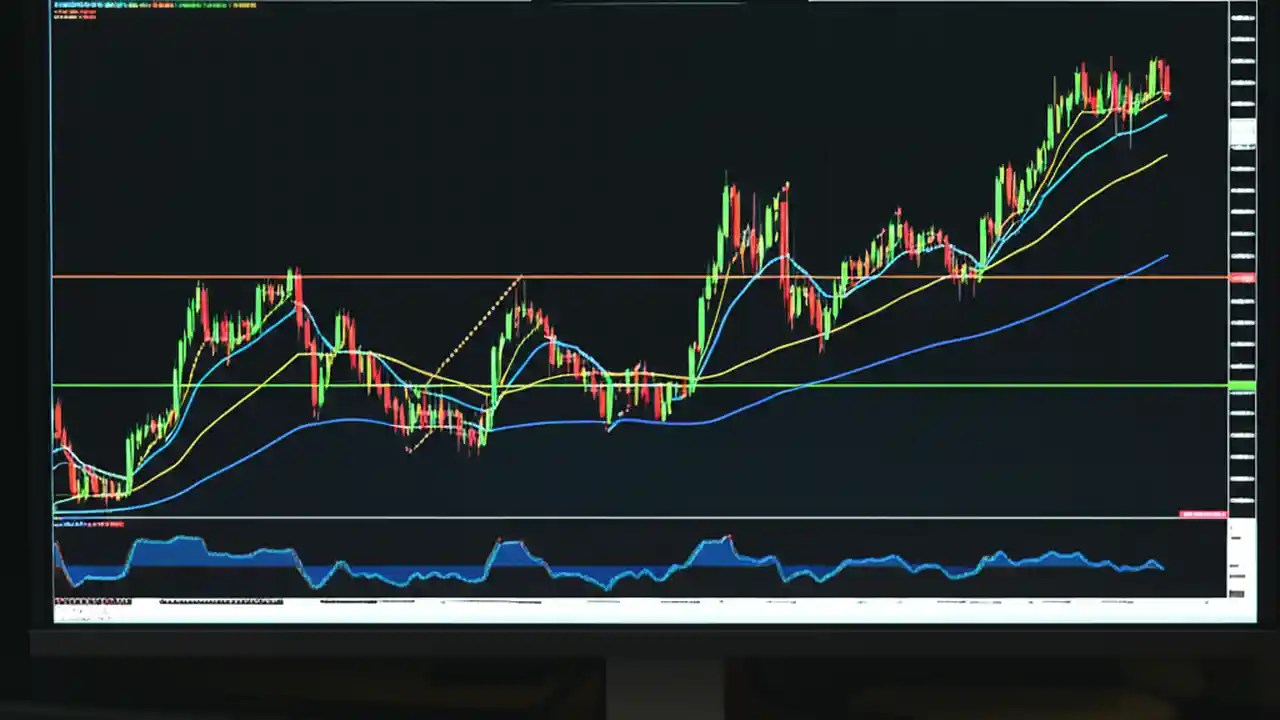Click the red alert price tag on right axis
Viewport: 1280px width, 720px height.
coord(1243,279)
